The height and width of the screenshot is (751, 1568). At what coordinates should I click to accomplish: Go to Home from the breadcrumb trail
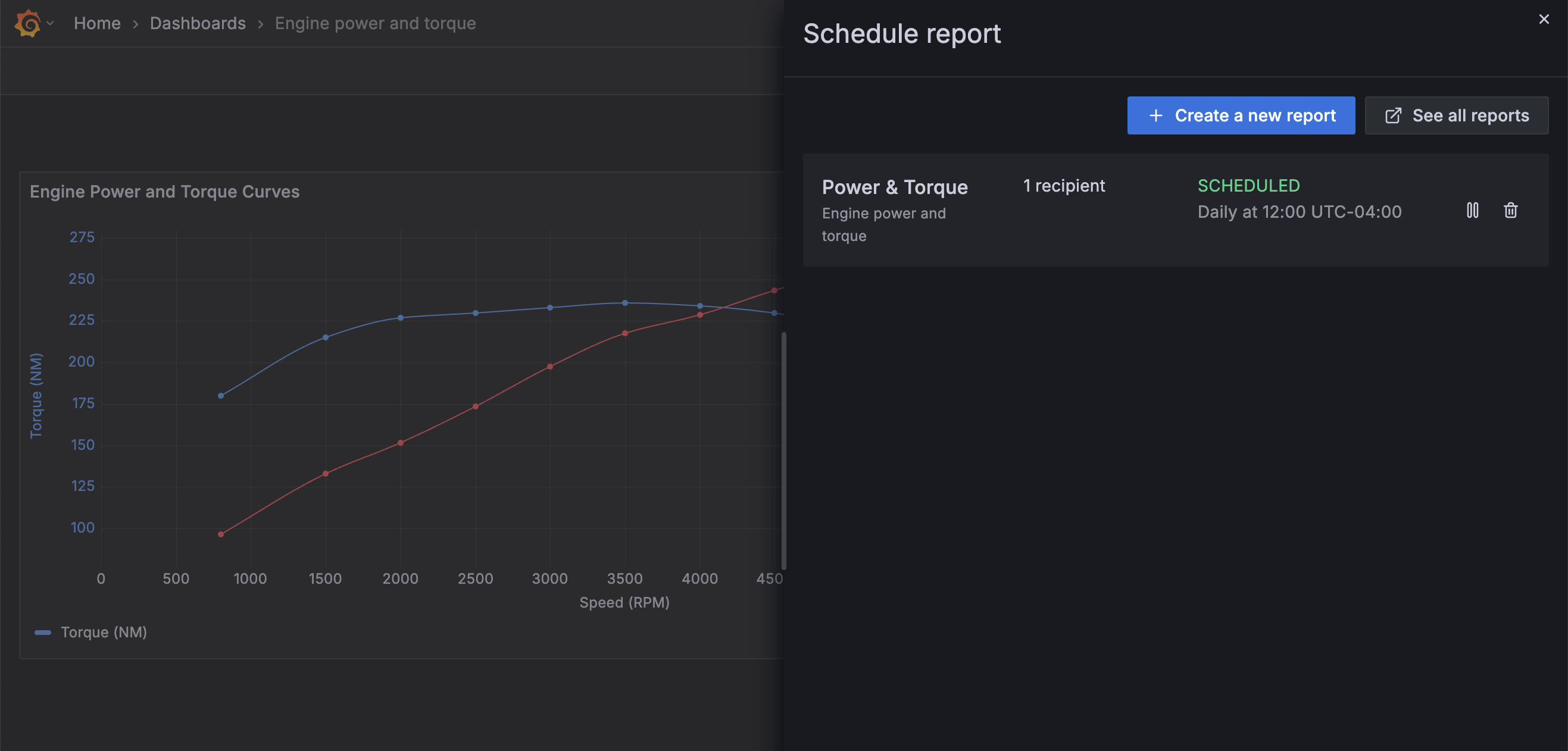tap(98, 23)
